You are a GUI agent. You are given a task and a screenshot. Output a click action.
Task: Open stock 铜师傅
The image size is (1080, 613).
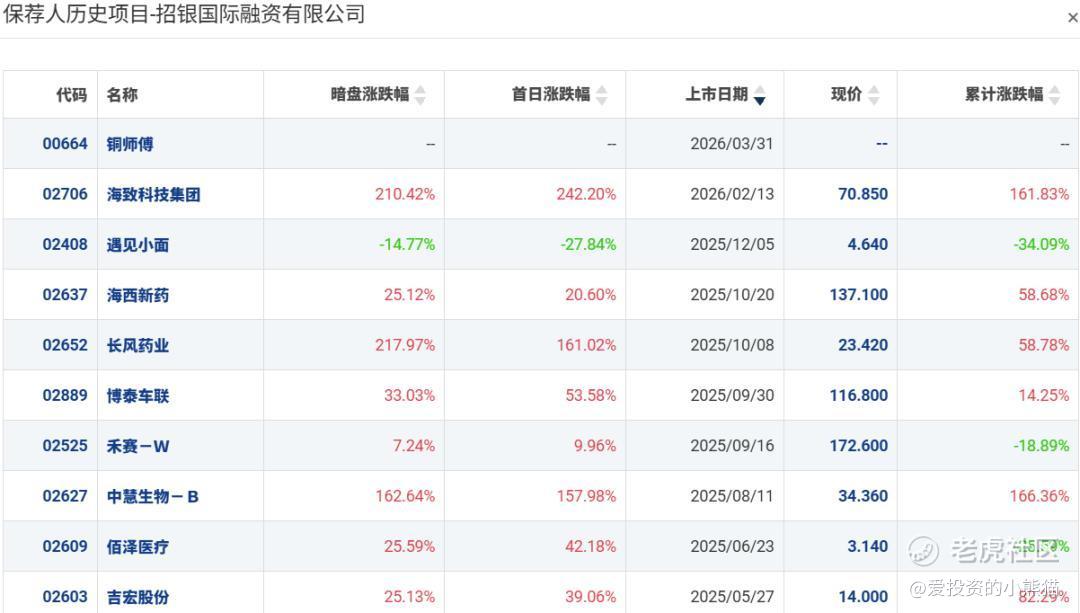[129, 144]
